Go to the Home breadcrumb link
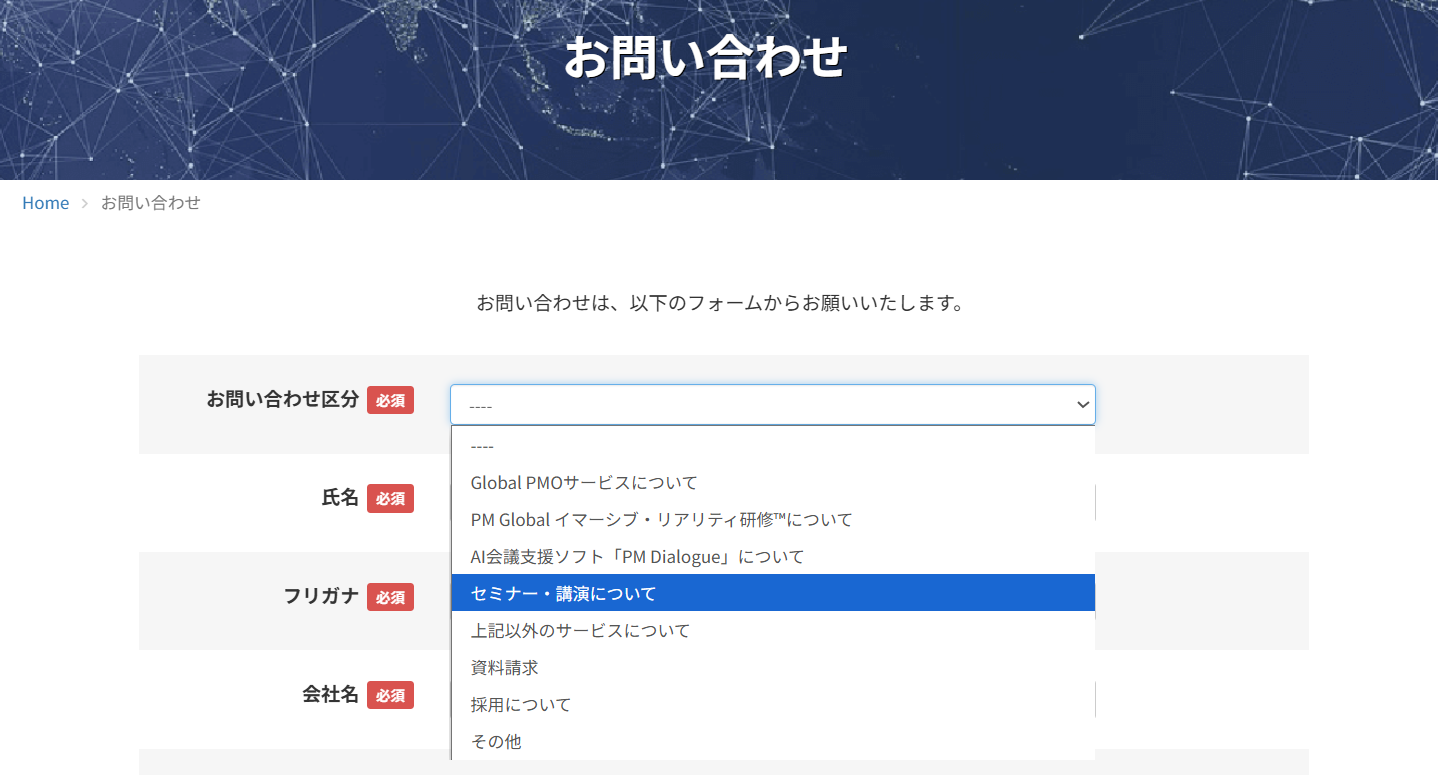 click(x=46, y=203)
